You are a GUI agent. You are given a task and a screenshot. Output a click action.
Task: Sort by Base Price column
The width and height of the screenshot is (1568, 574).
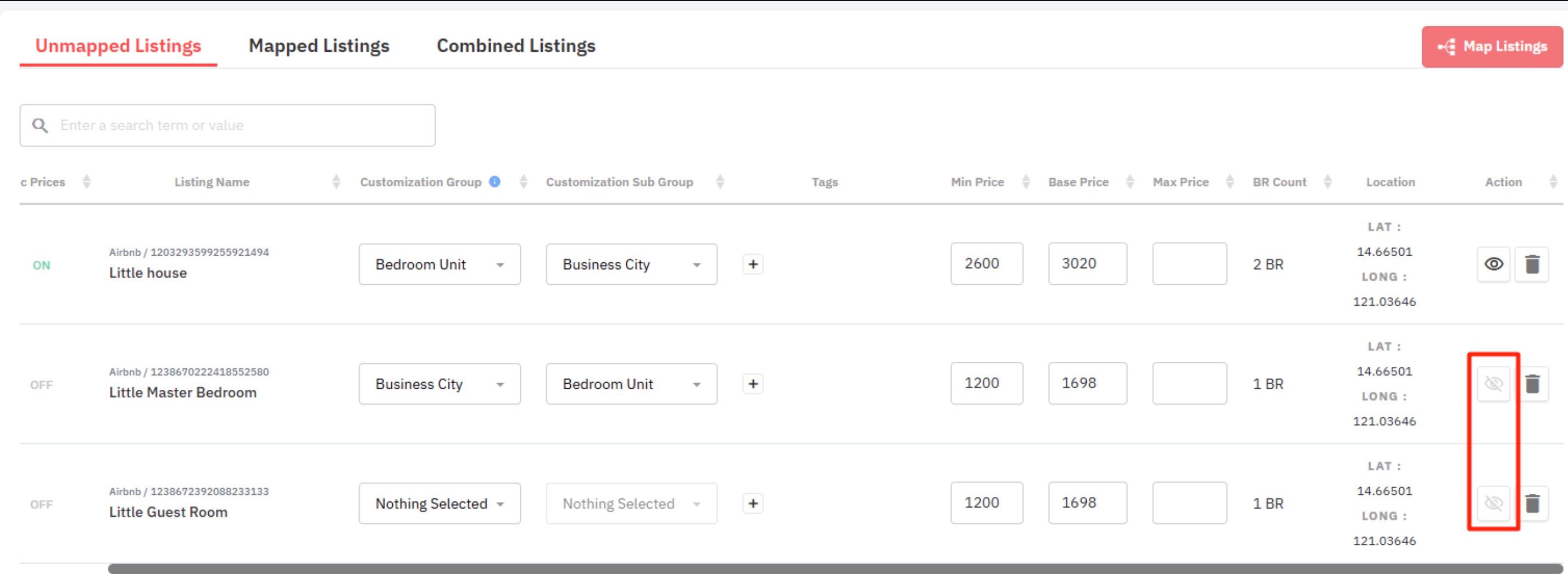point(1130,181)
